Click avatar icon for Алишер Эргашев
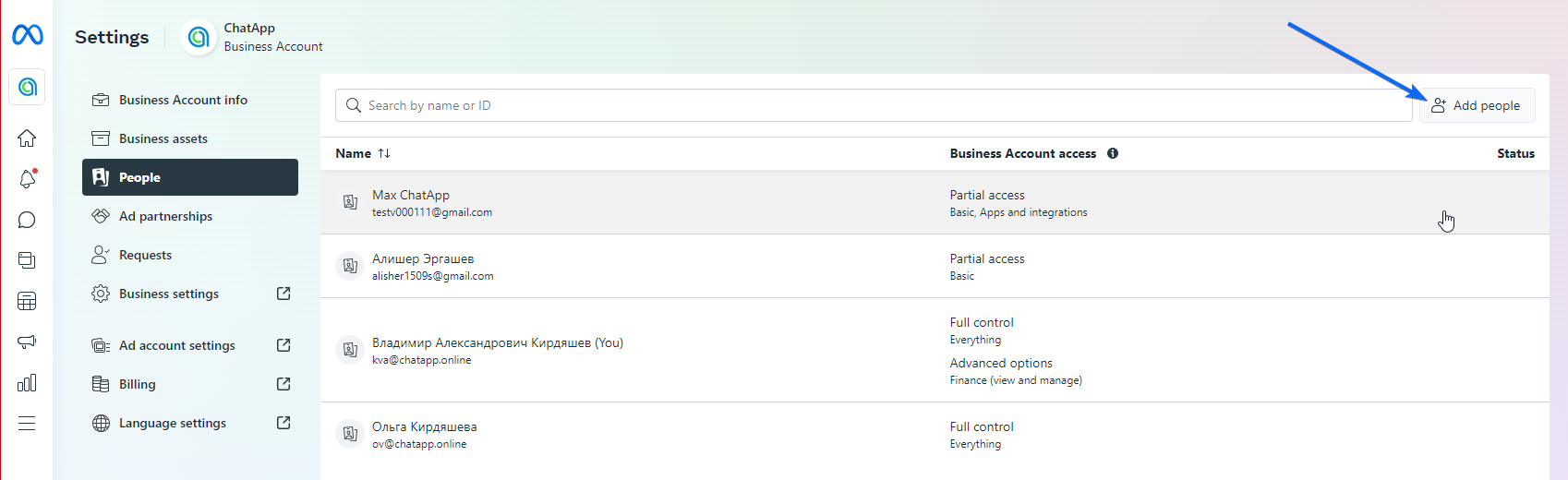1568x480 pixels. click(350, 266)
